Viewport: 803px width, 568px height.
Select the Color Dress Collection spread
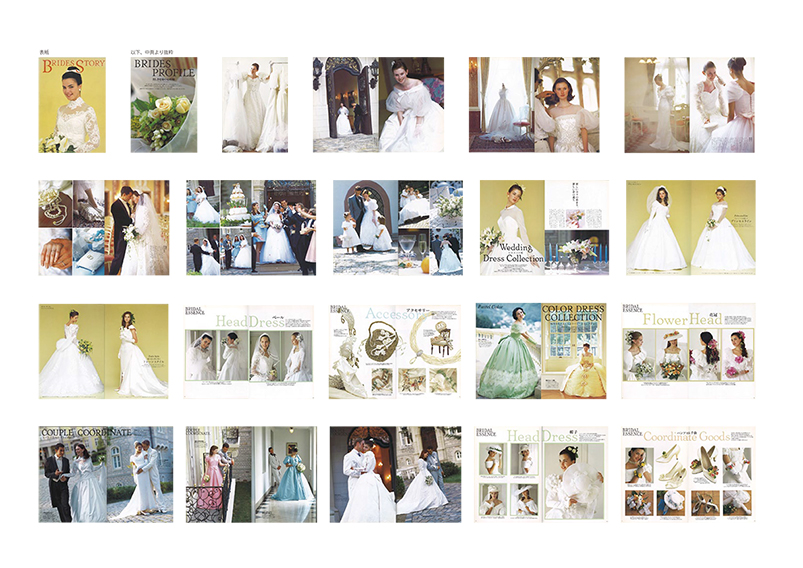(x=541, y=351)
